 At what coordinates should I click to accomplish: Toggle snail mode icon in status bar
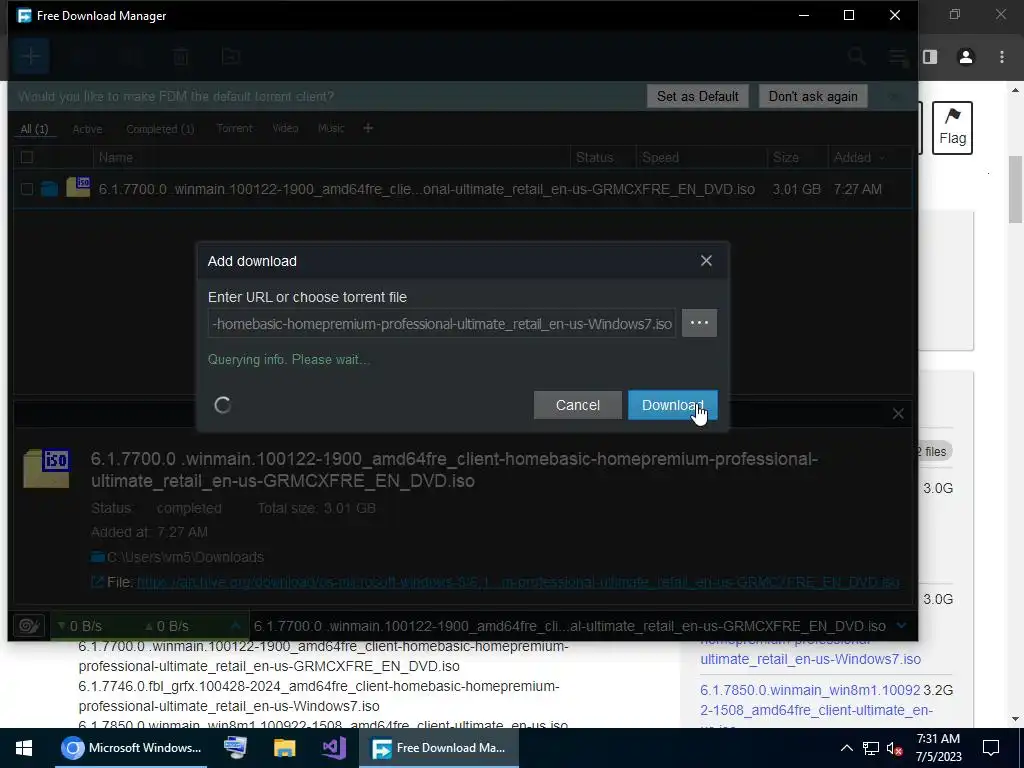[x=29, y=626]
